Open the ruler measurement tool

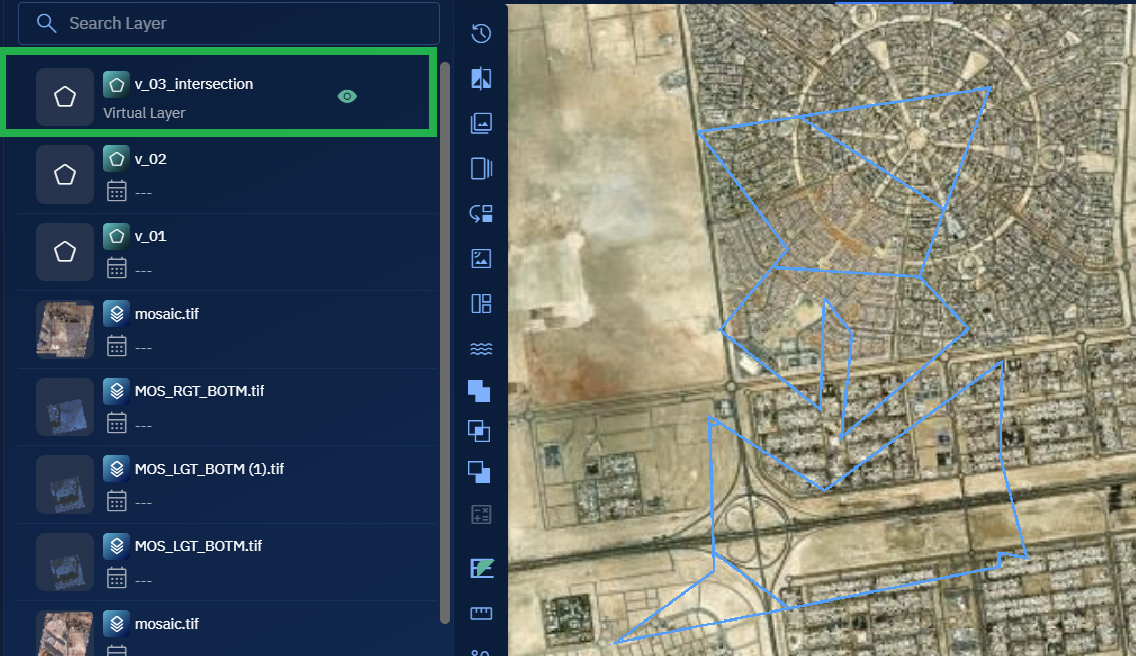(481, 613)
